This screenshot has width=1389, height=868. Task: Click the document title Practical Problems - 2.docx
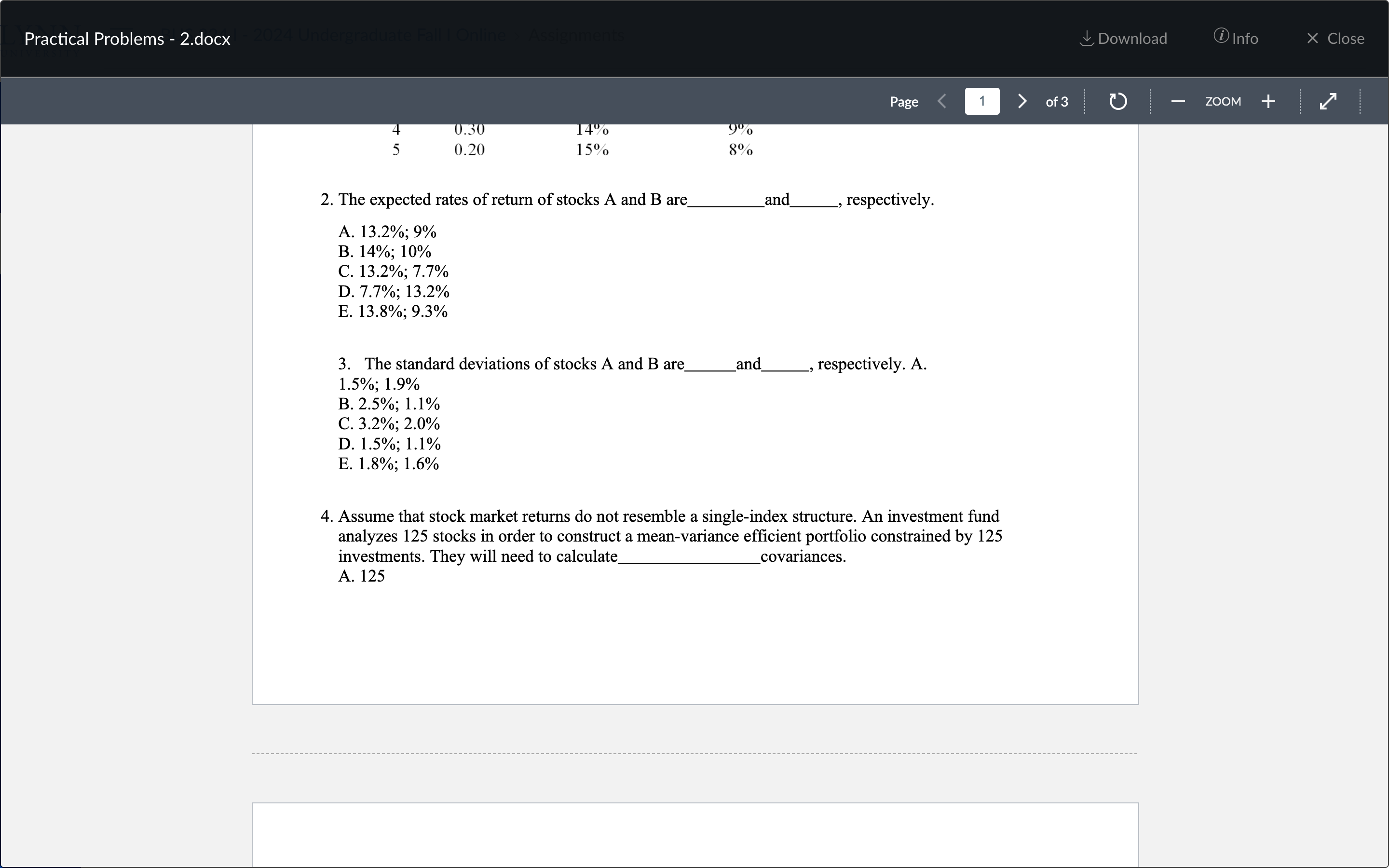click(x=127, y=38)
